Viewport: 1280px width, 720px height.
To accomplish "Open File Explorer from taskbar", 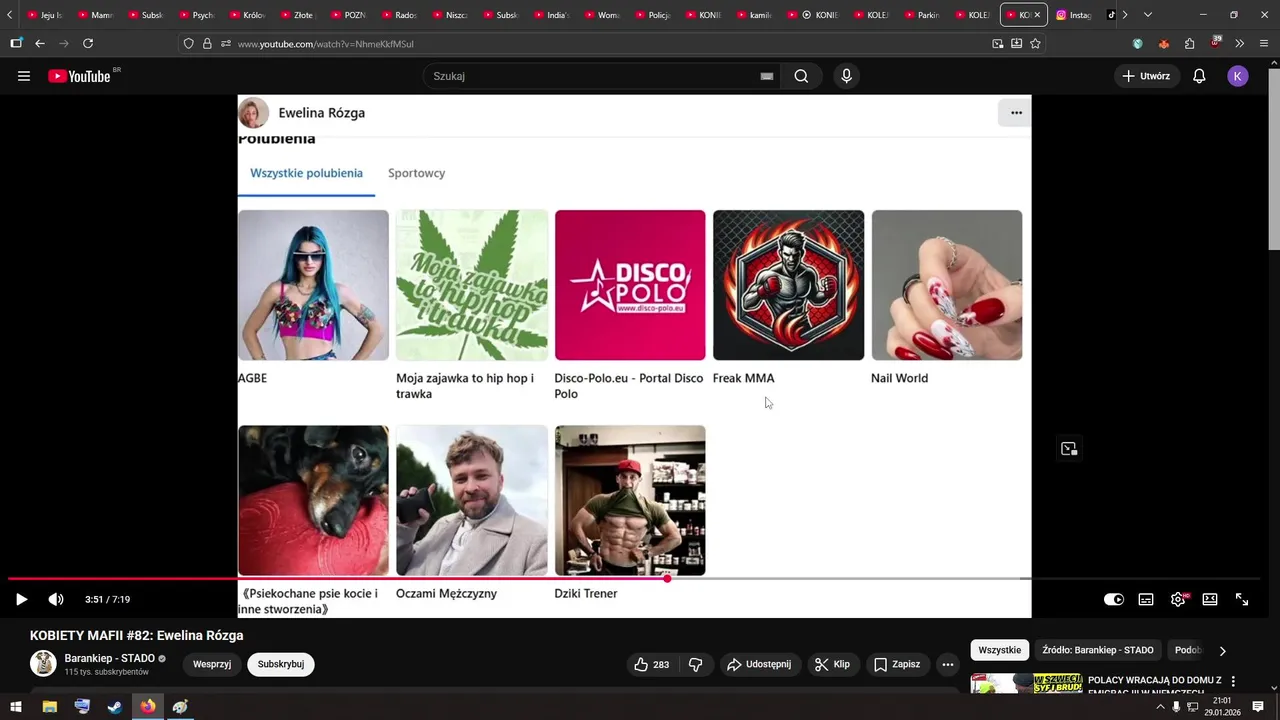I will [x=49, y=707].
